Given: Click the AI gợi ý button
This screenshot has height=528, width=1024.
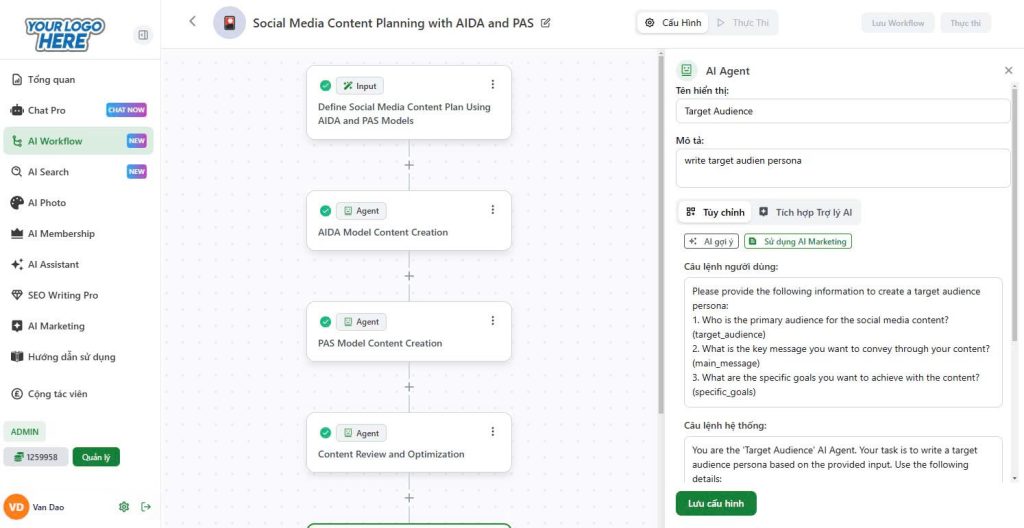Looking at the screenshot, I should coord(711,241).
